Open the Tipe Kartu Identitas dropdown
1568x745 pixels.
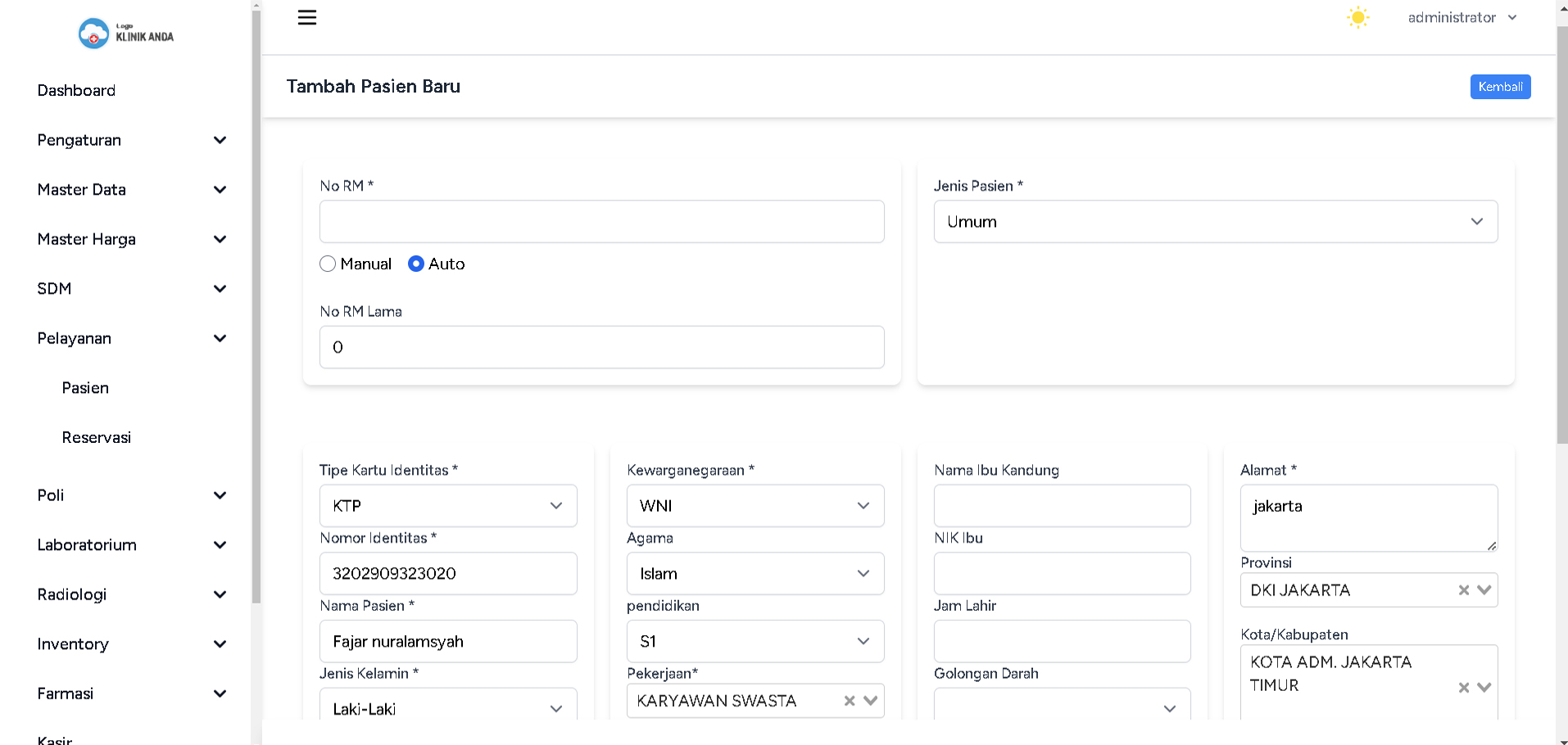pyautogui.click(x=447, y=506)
